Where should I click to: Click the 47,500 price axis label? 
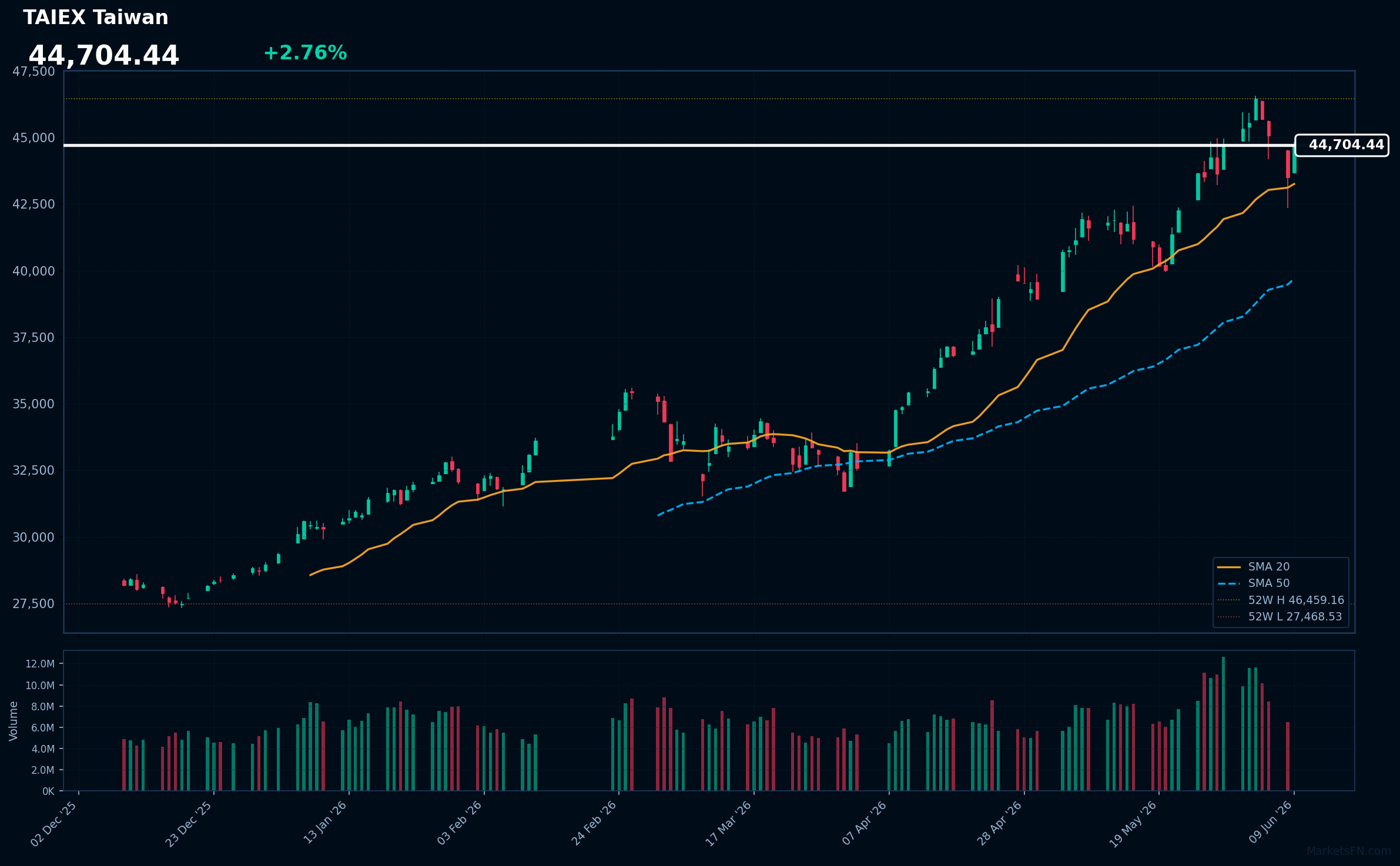tap(34, 72)
